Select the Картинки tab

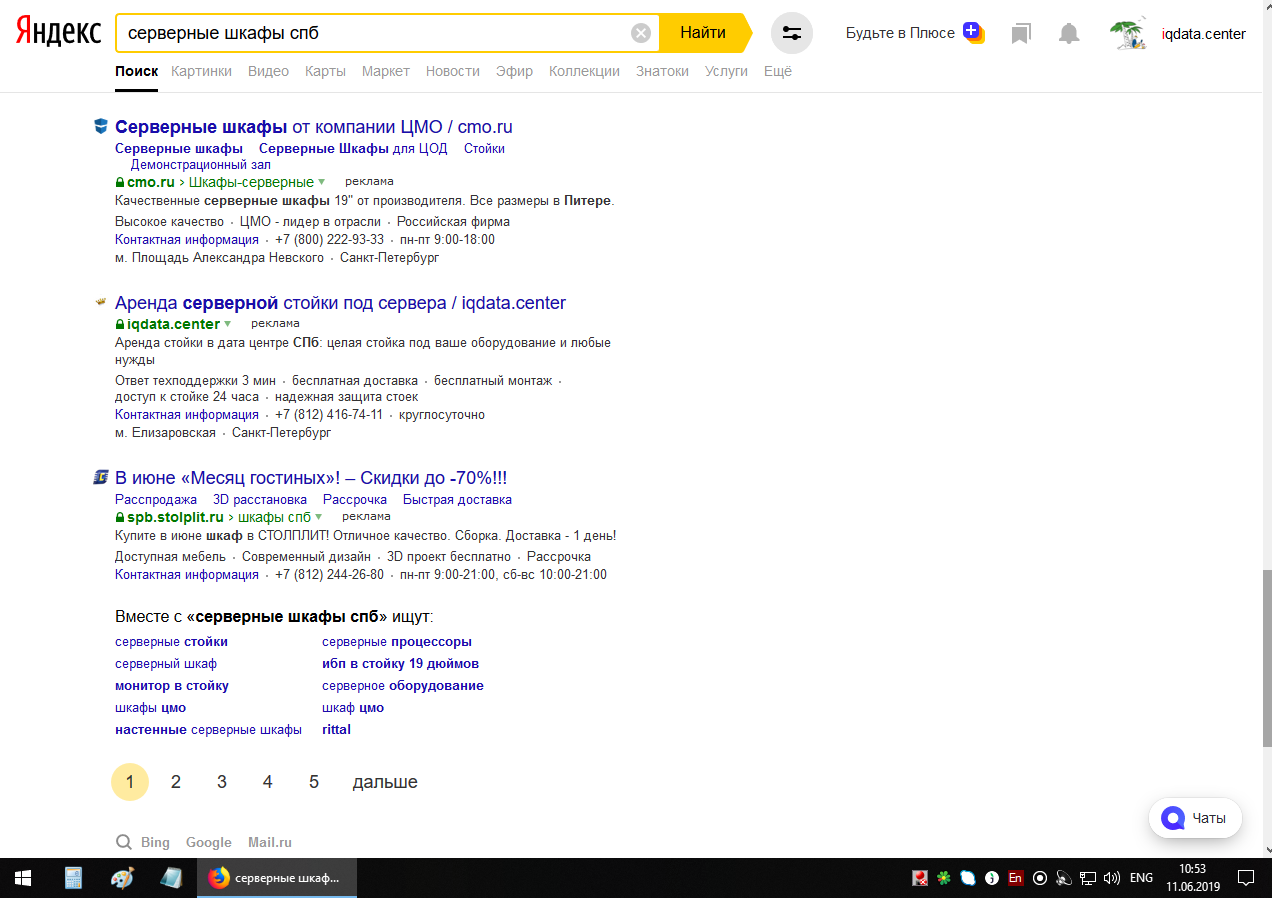(x=201, y=71)
